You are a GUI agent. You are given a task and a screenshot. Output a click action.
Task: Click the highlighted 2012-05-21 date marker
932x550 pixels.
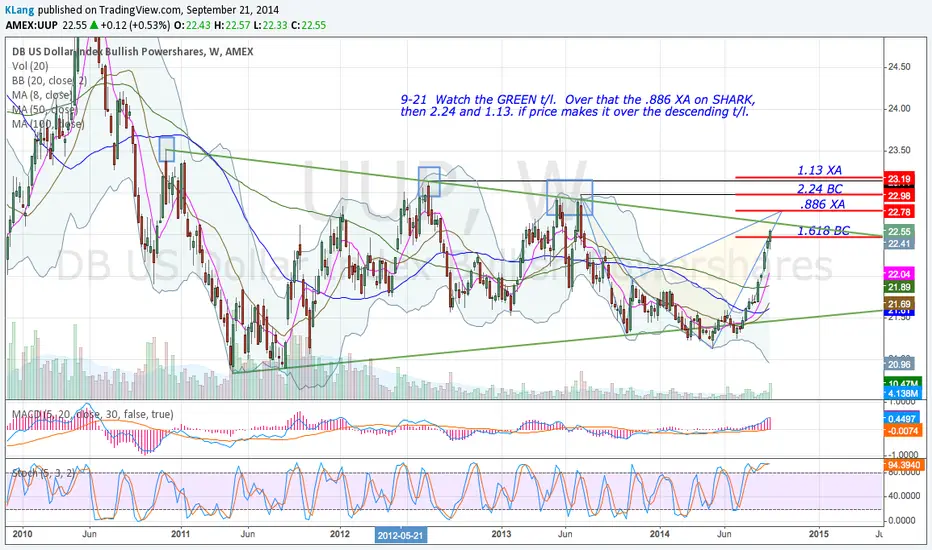point(401,535)
